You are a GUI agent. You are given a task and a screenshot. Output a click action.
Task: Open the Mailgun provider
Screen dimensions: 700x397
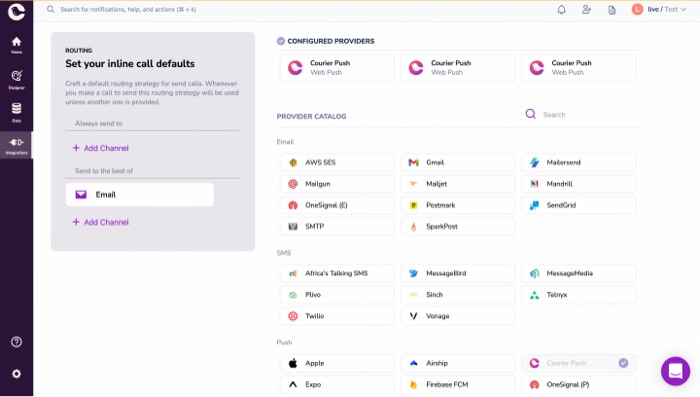(337, 184)
